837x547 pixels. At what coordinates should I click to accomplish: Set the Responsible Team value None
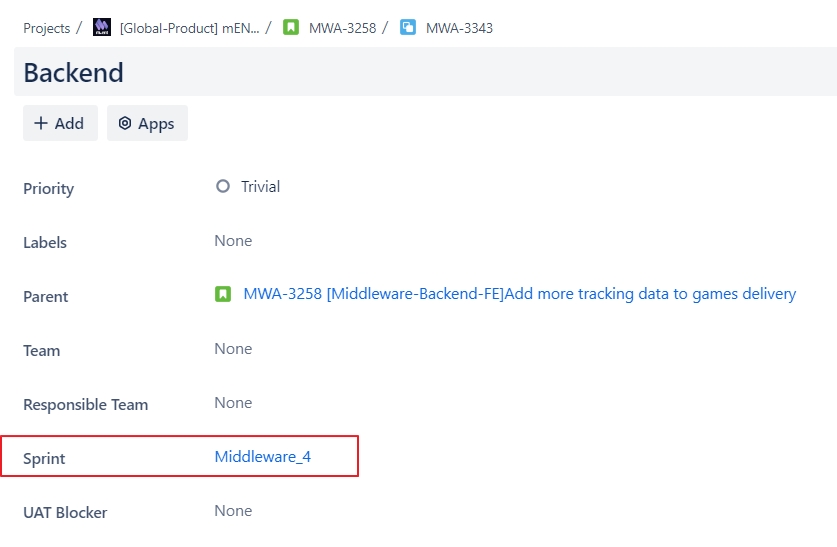click(233, 402)
